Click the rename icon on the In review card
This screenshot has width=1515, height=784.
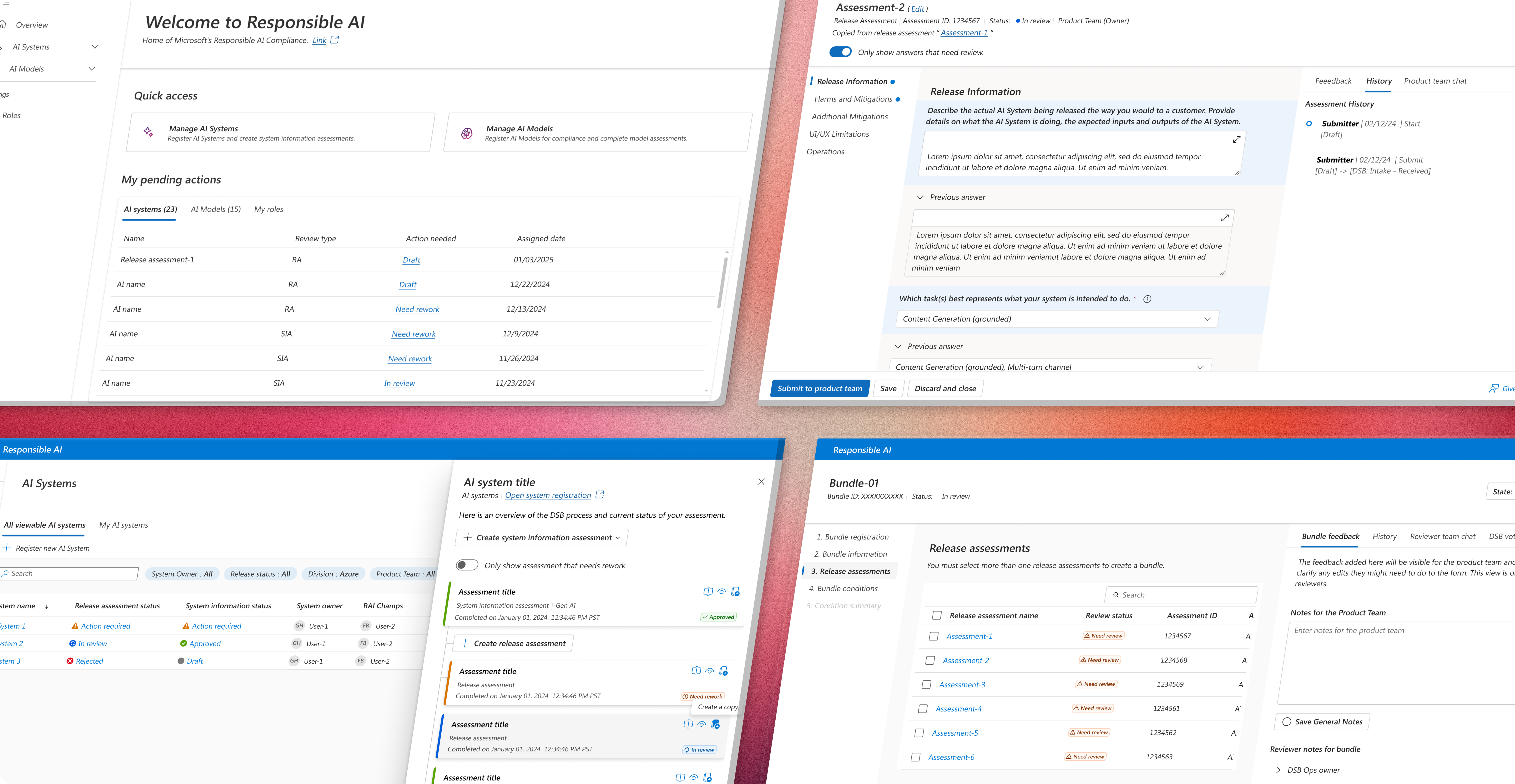(688, 724)
